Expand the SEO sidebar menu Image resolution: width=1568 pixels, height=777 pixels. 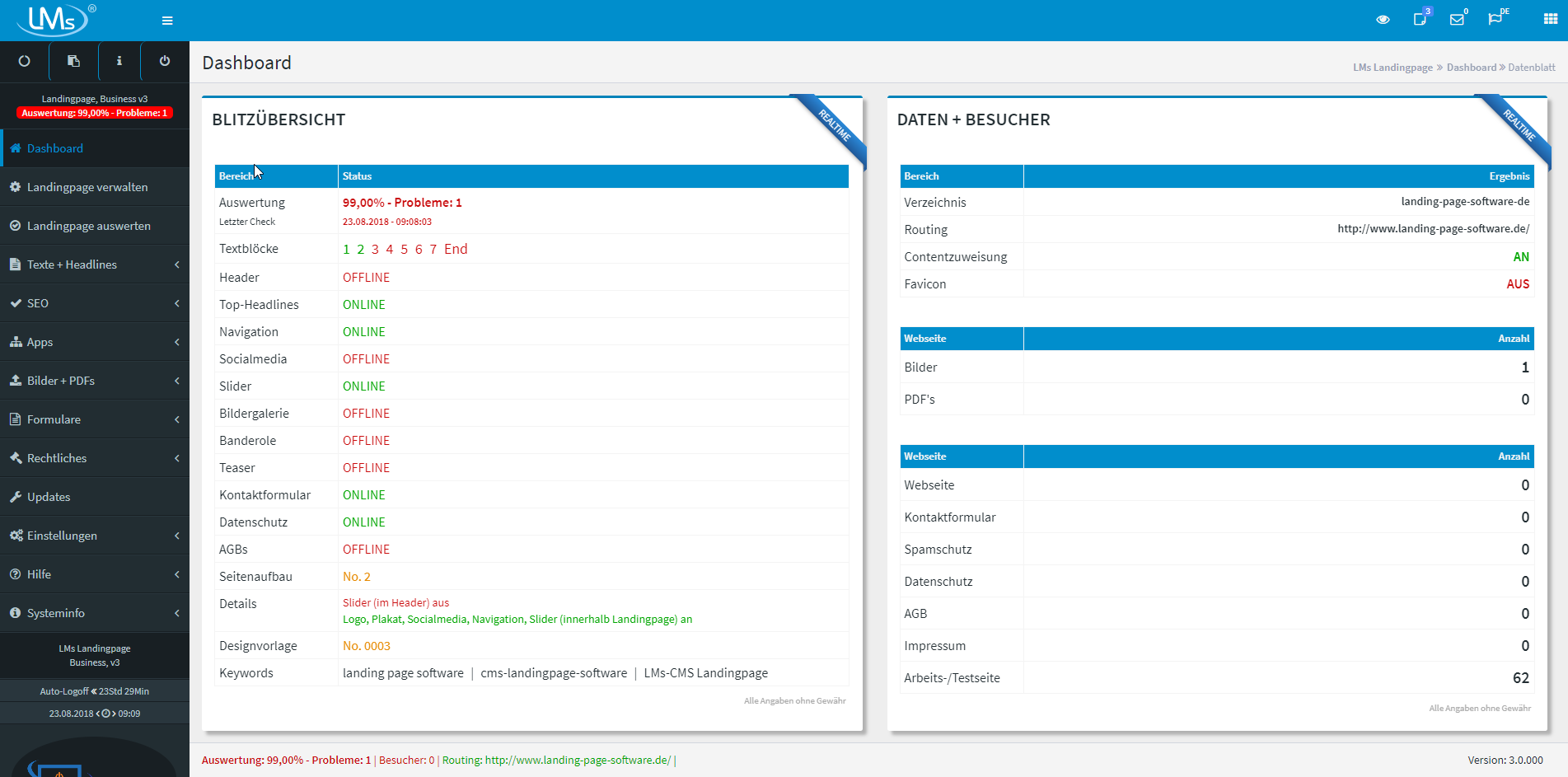[38, 303]
